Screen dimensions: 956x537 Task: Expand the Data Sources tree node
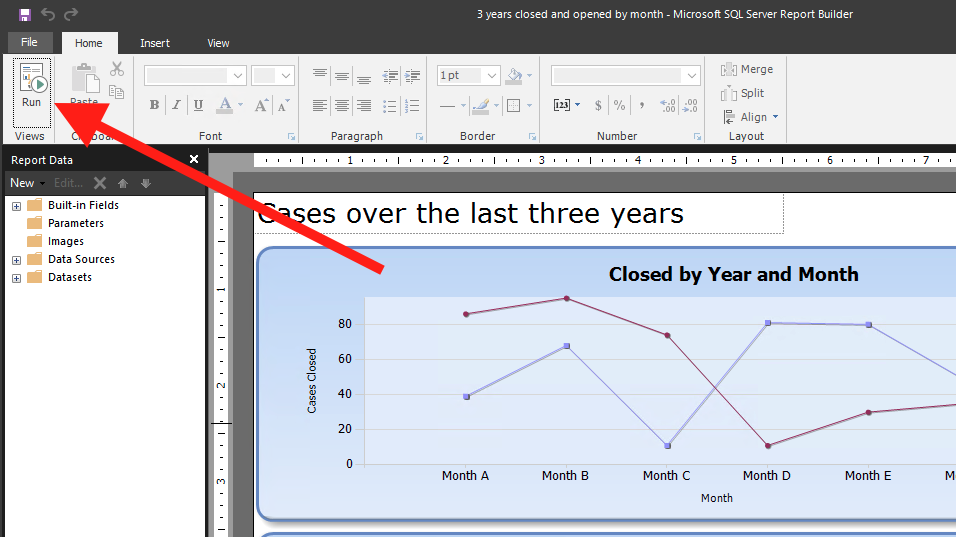[16, 260]
